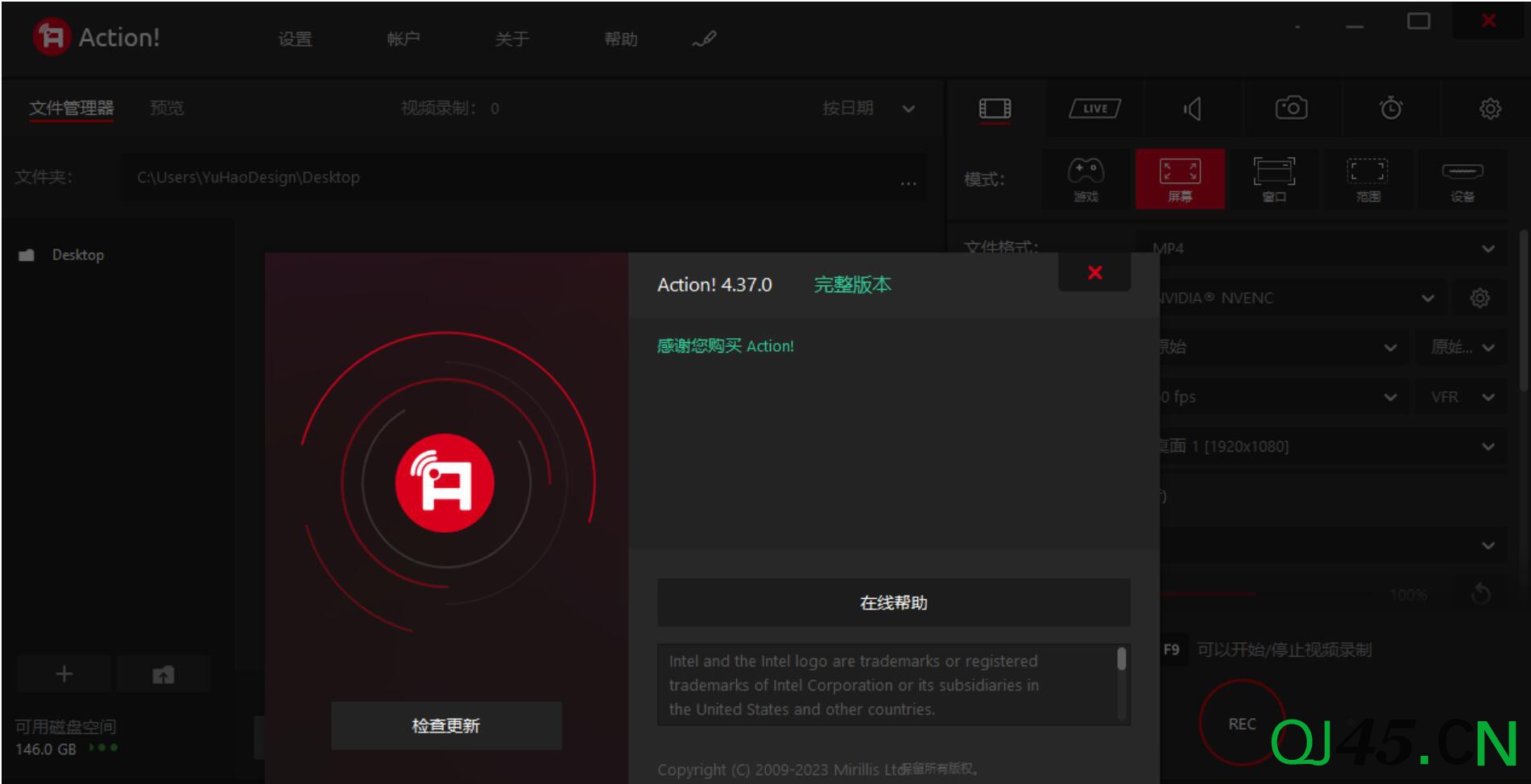Open the 关于 menu

(511, 39)
